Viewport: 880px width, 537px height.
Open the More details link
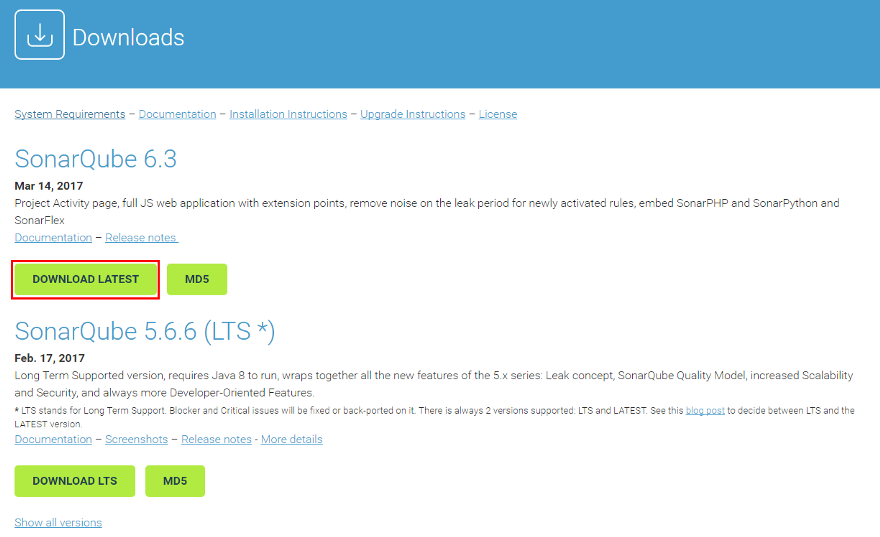(291, 439)
